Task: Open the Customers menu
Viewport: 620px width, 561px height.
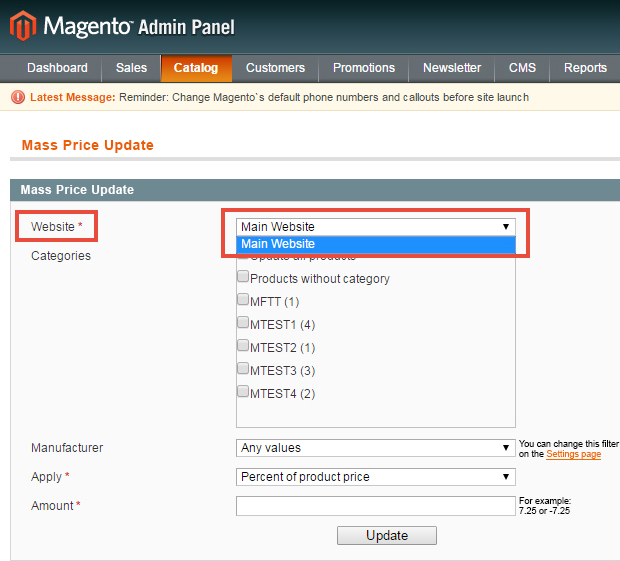Action: coord(275,68)
